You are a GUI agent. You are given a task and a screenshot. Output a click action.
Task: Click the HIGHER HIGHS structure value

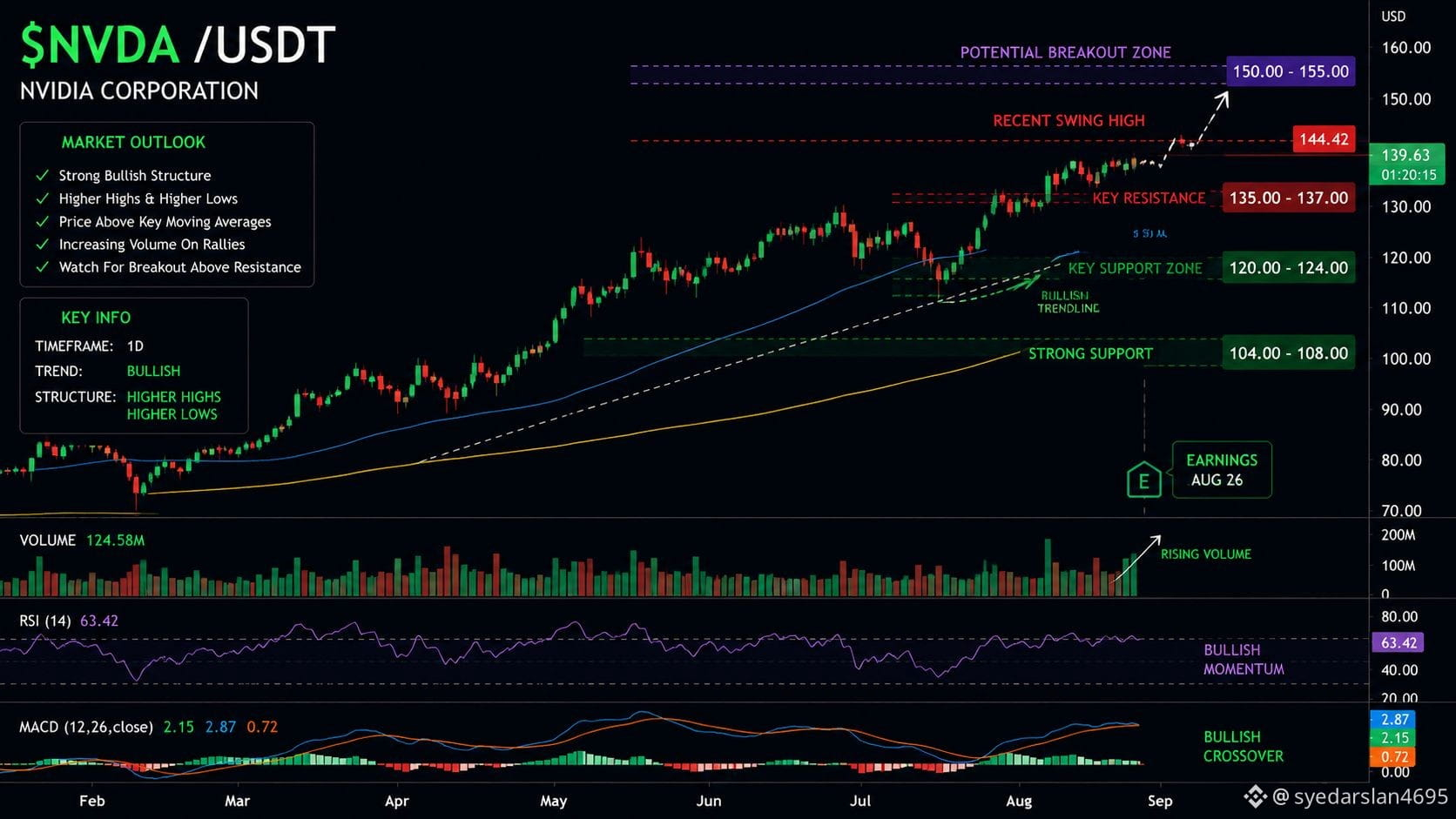[173, 397]
